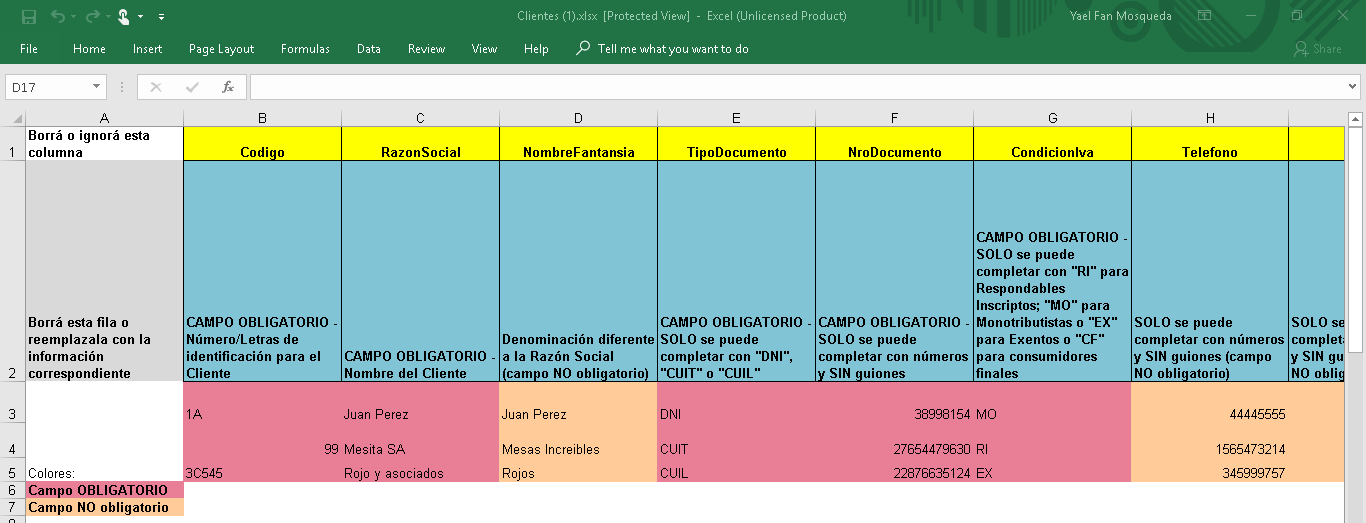
Task: Click the Share button
Action: point(1318,49)
